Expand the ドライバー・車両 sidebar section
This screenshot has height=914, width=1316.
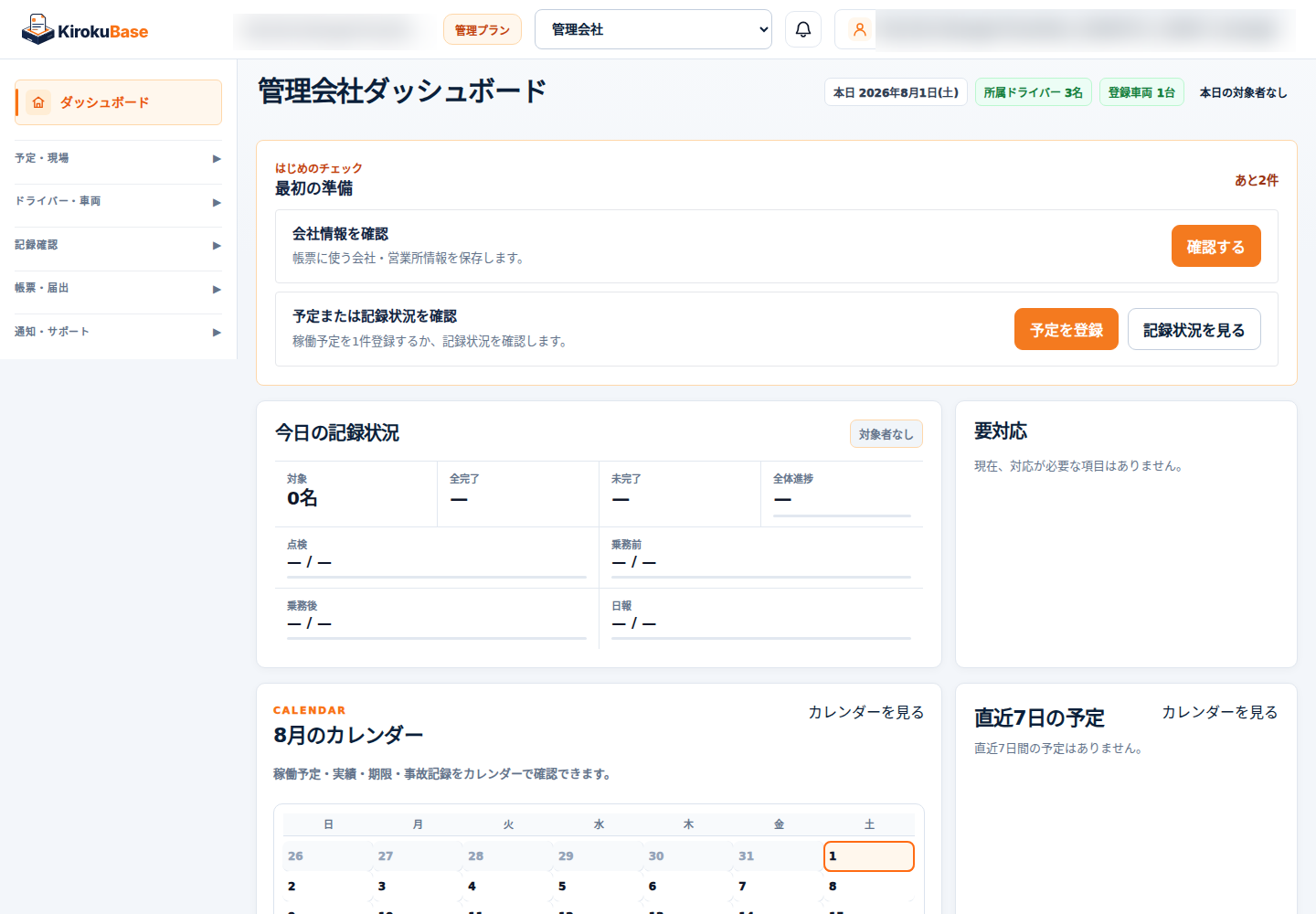point(118,201)
